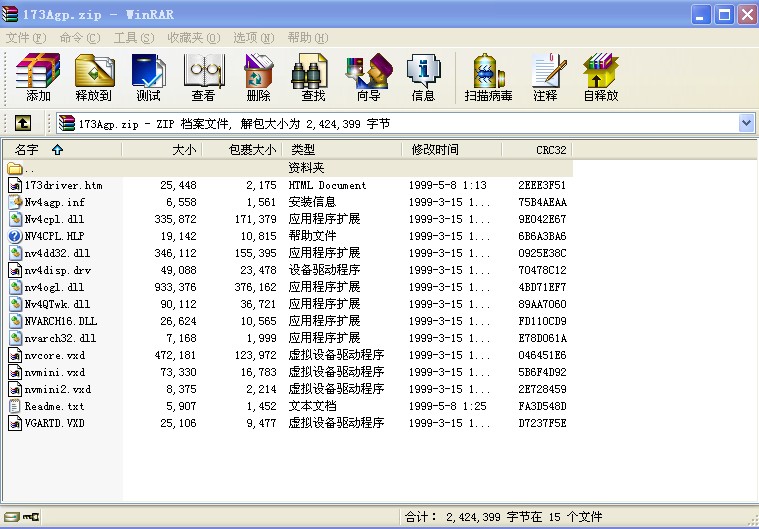This screenshot has width=759, height=529.
Task: Click the icon of 173driver.htm
Action: (x=15, y=185)
